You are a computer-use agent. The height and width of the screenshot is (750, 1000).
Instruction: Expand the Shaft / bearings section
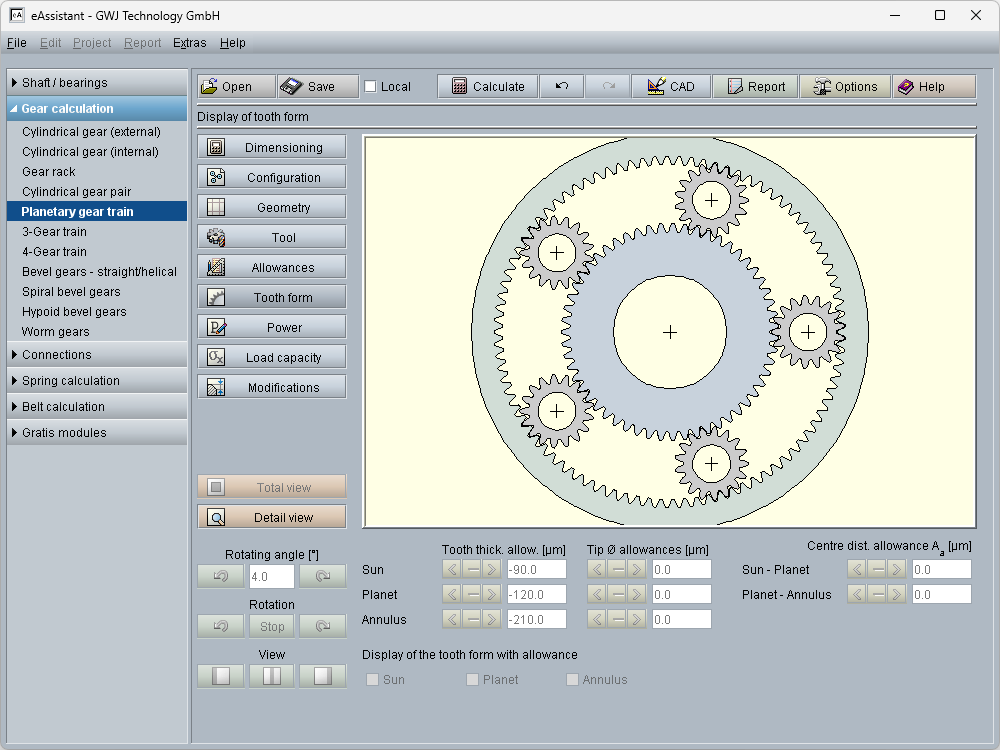[x=97, y=83]
